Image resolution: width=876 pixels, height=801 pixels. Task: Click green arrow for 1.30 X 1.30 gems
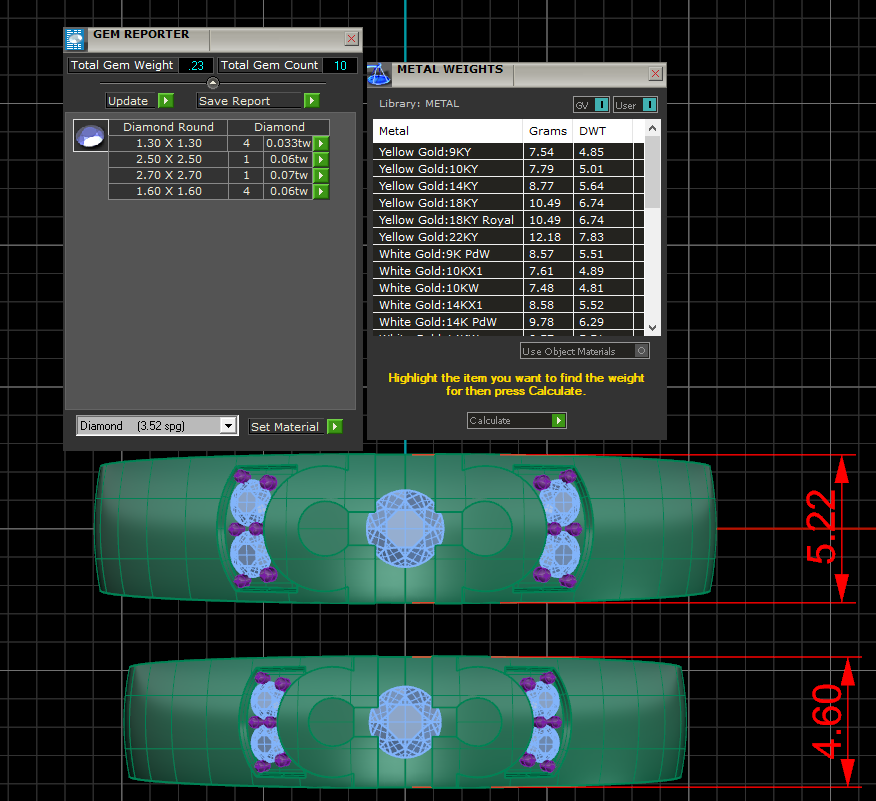pyautogui.click(x=321, y=143)
